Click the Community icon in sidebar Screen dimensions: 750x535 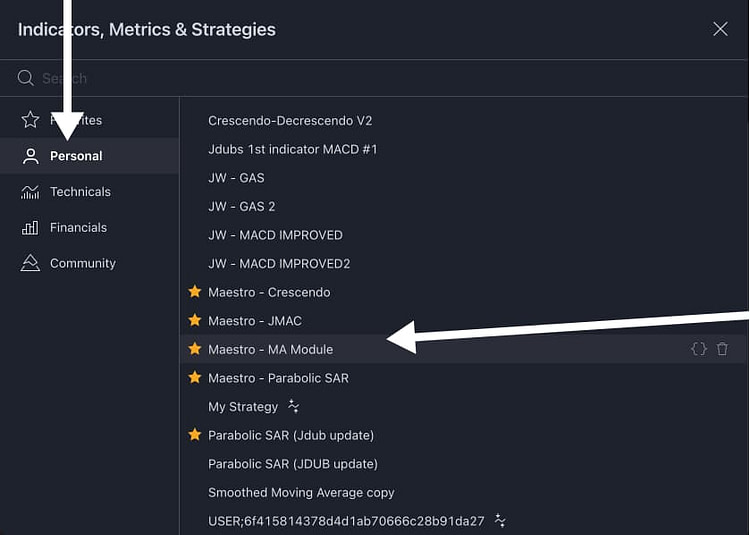30,263
